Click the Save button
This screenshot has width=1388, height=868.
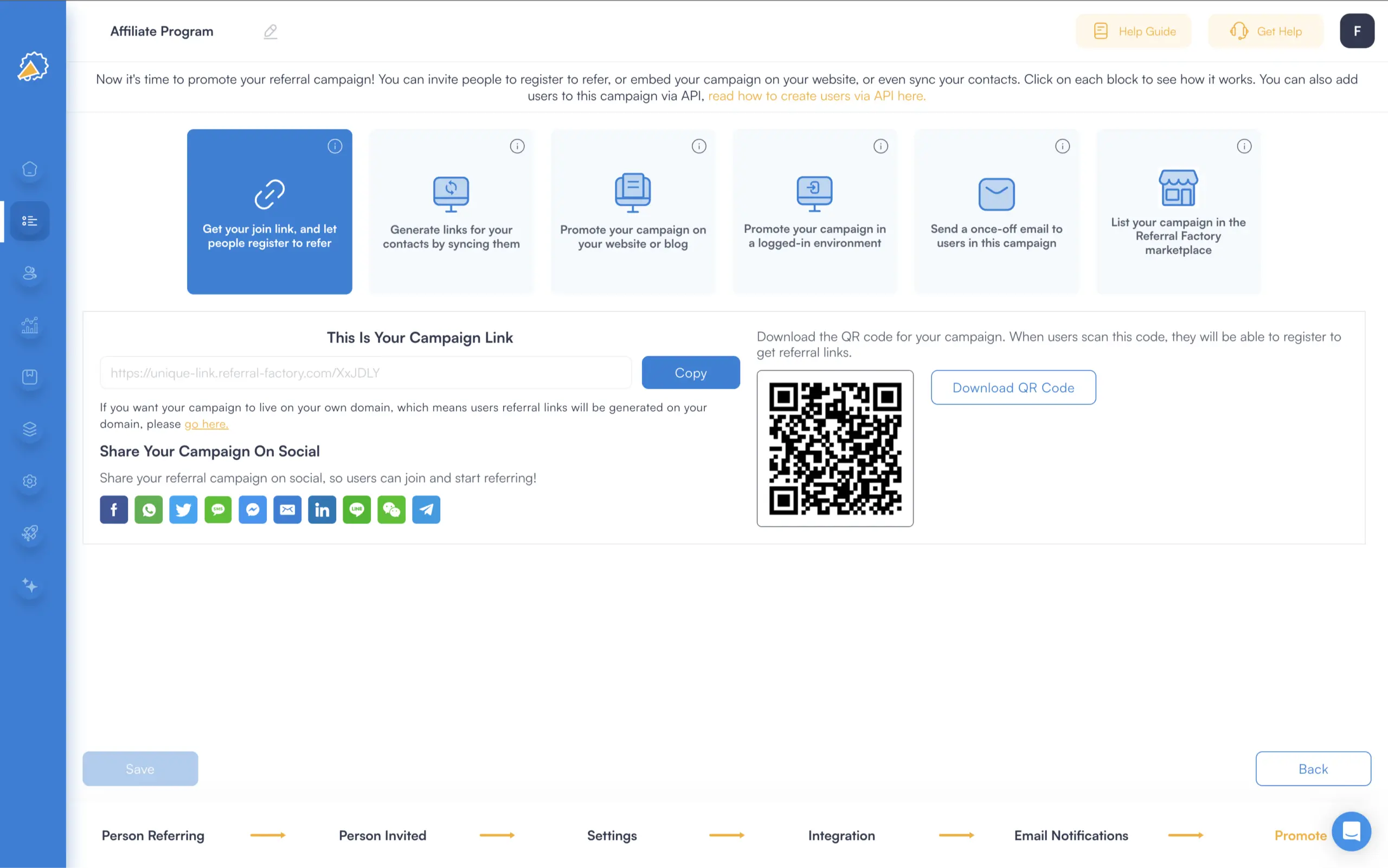click(140, 769)
